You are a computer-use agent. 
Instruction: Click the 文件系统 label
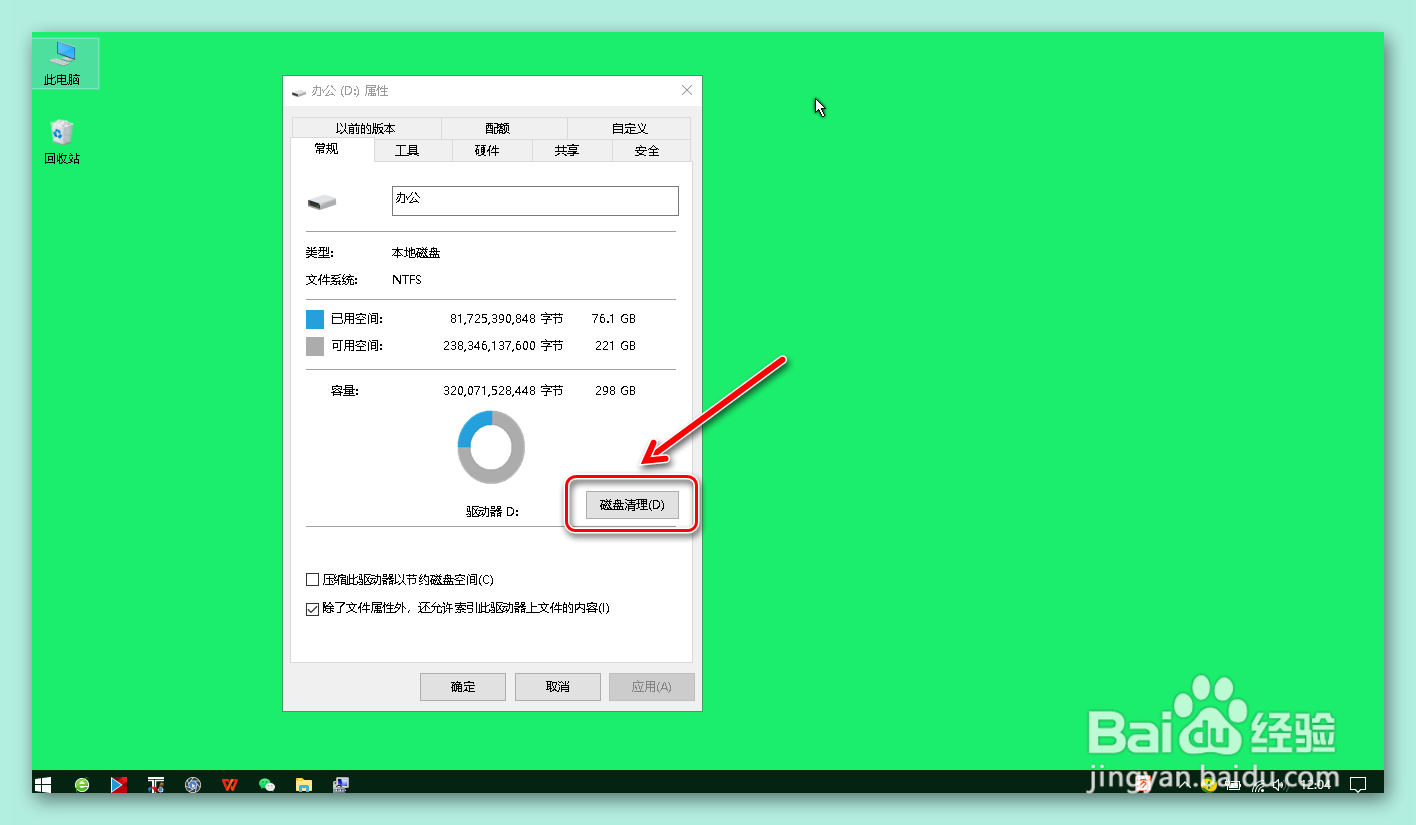pyautogui.click(x=332, y=280)
